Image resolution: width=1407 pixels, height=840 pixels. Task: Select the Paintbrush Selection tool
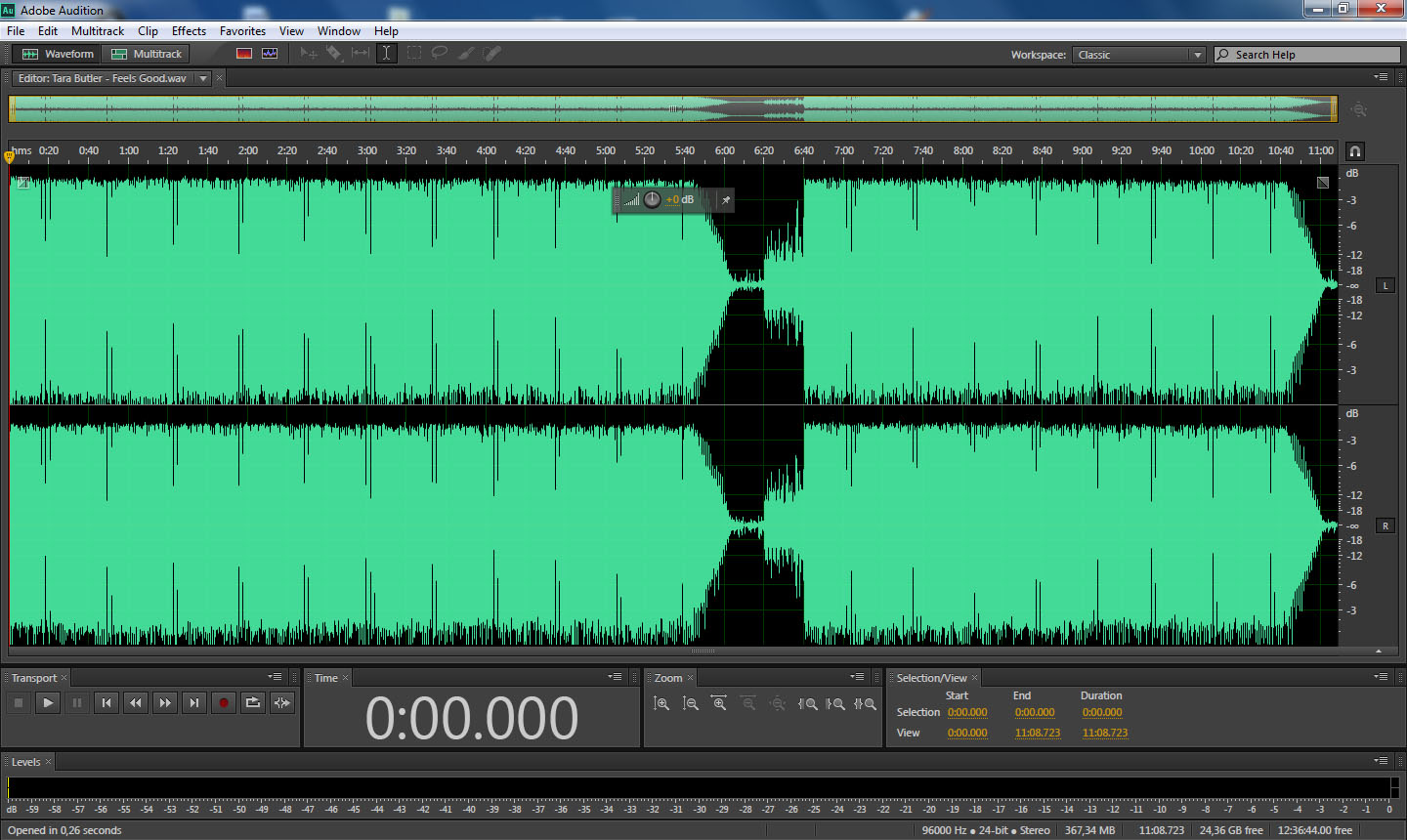point(466,54)
